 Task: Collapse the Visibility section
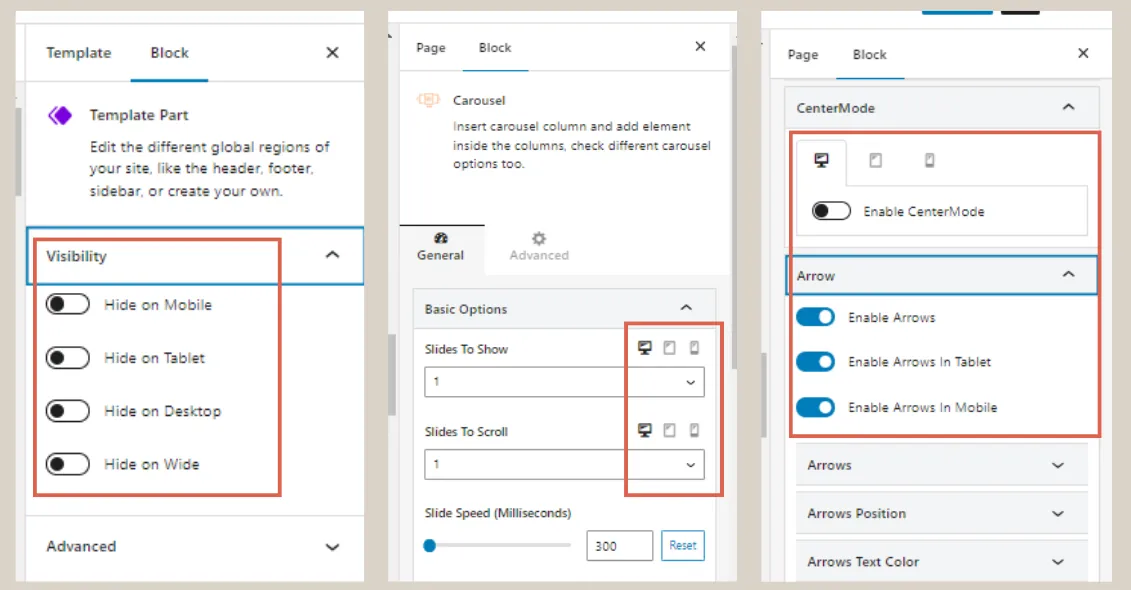(x=332, y=255)
